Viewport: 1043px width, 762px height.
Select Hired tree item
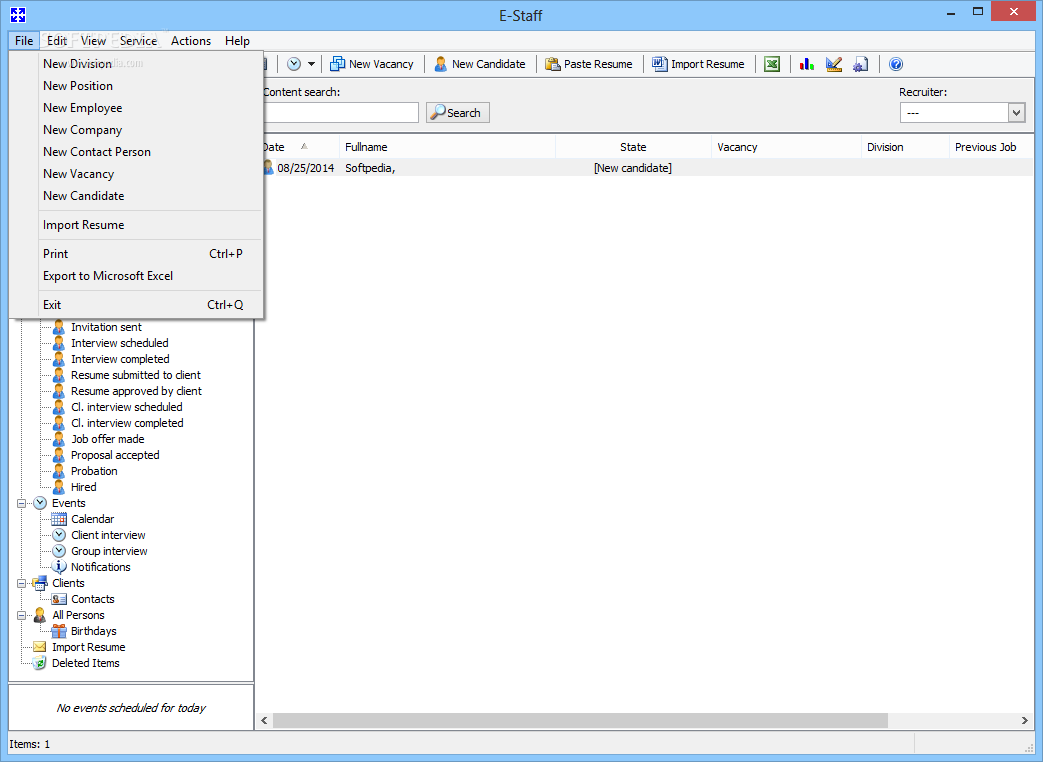(x=84, y=487)
